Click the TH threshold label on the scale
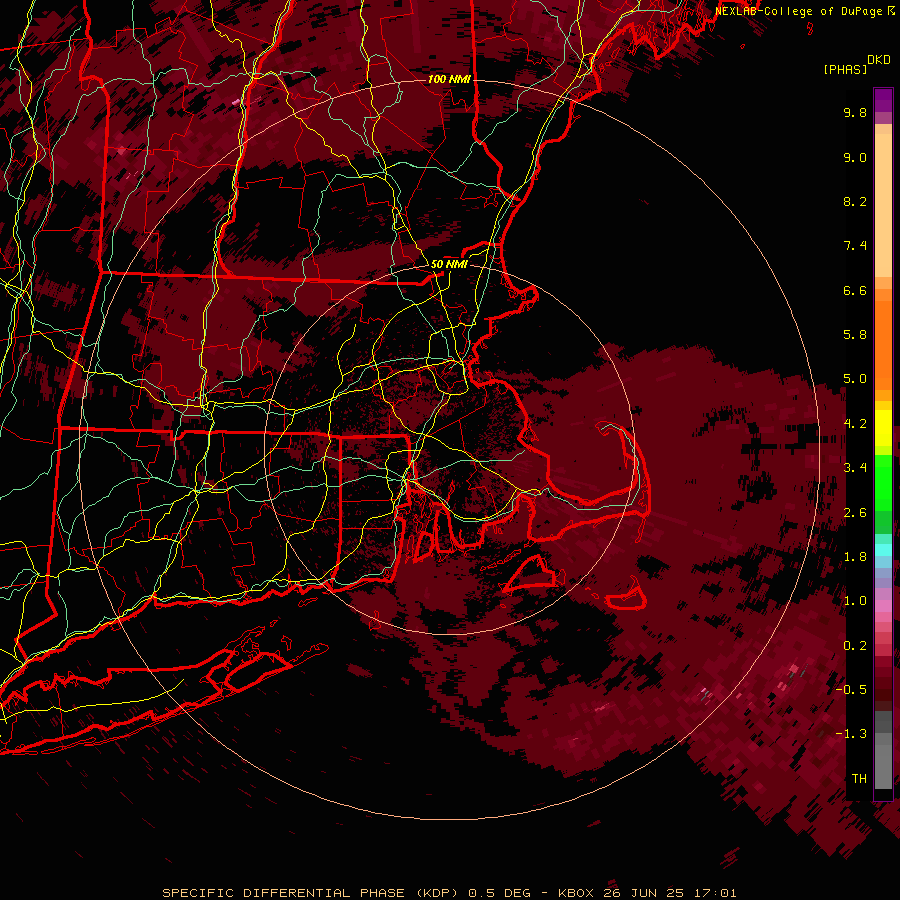Viewport: 900px width, 900px height. 859,779
